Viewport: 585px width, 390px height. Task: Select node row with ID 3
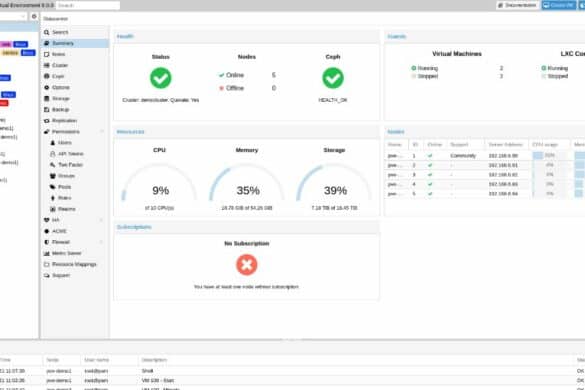[485, 175]
